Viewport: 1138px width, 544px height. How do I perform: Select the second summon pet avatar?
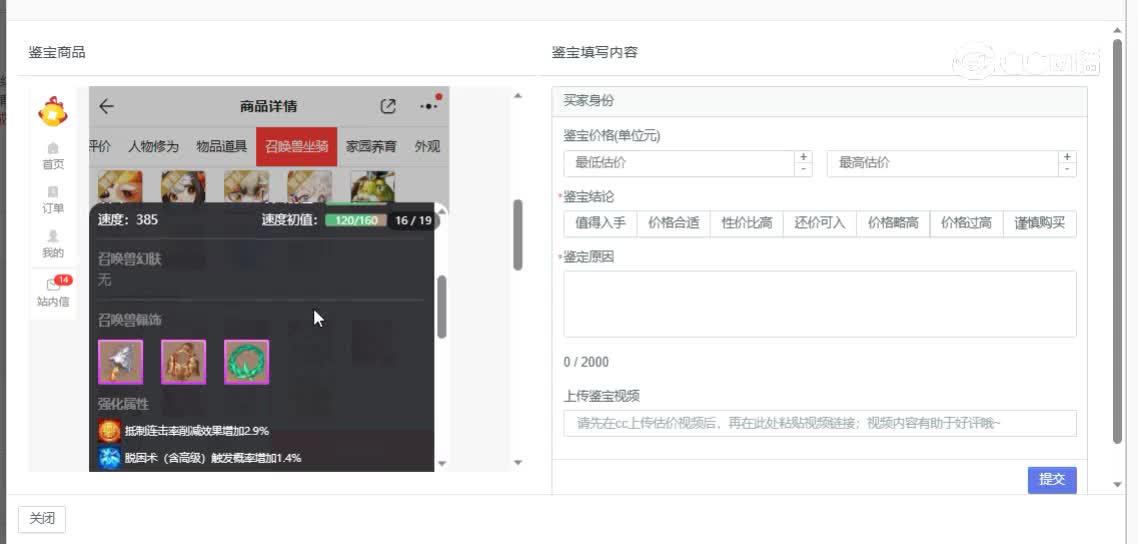183,186
